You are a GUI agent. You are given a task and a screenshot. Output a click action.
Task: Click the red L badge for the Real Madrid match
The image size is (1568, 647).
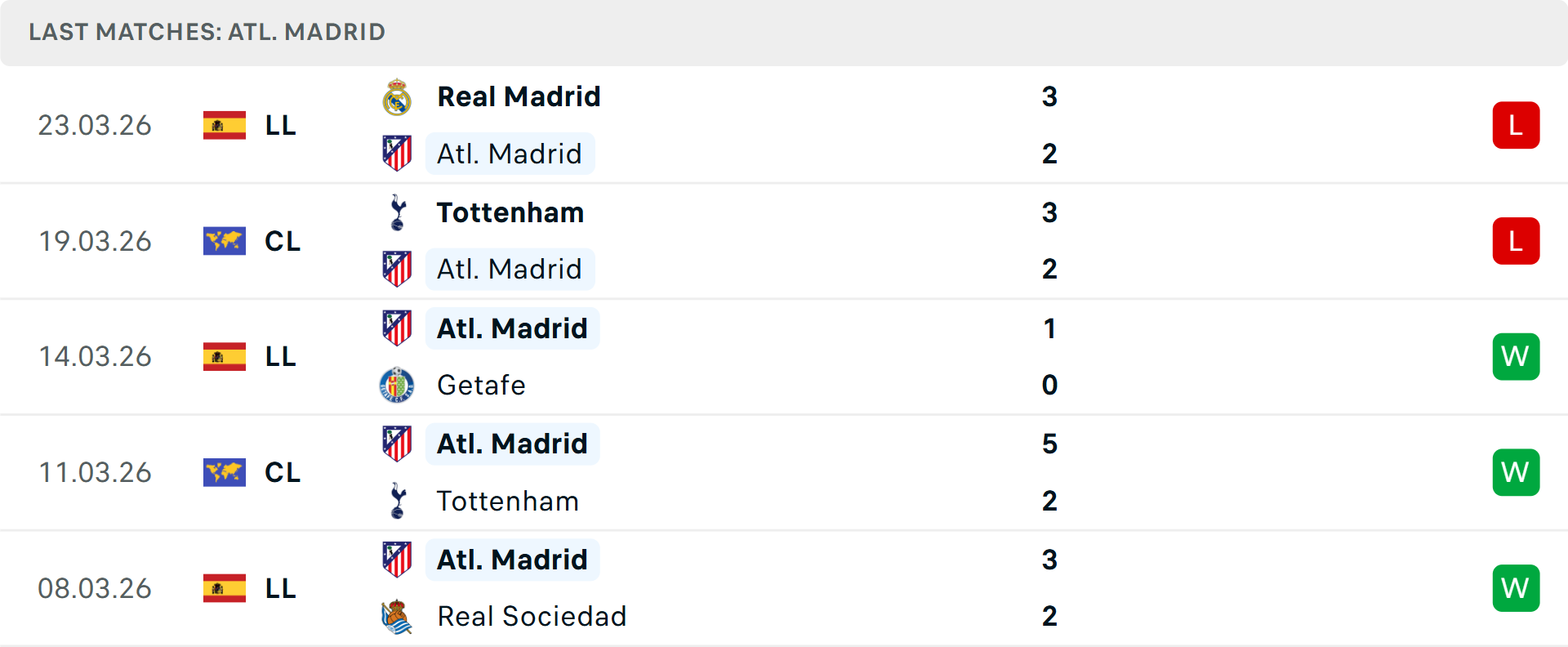(1516, 125)
